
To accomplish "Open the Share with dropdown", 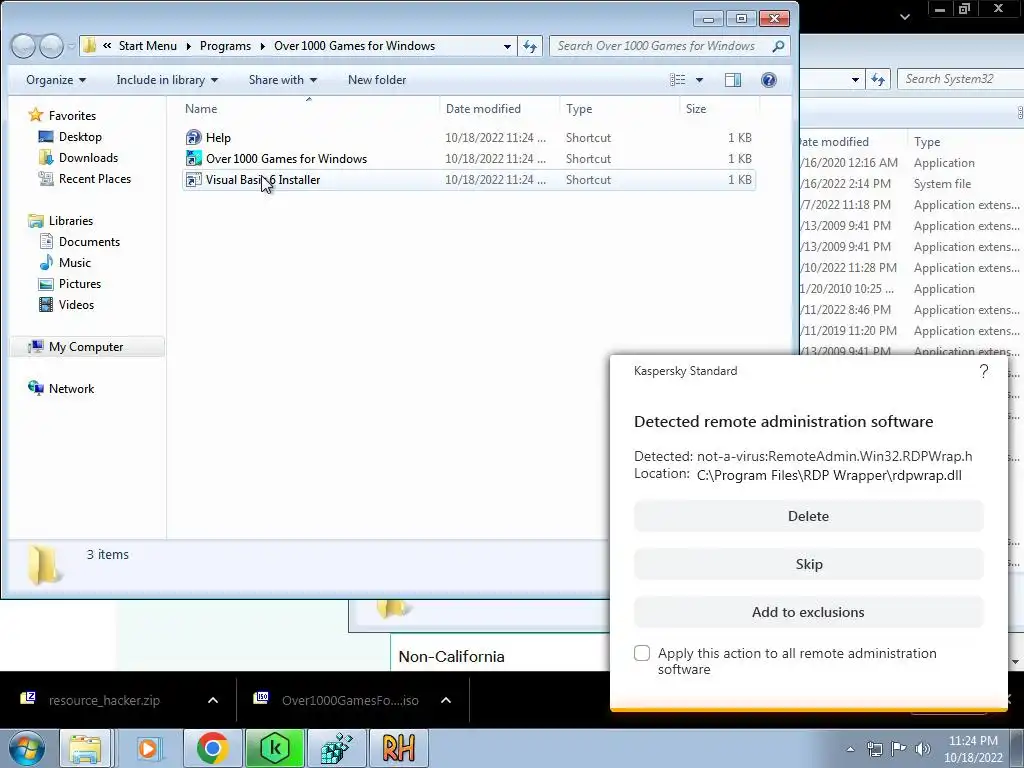I will coord(283,80).
